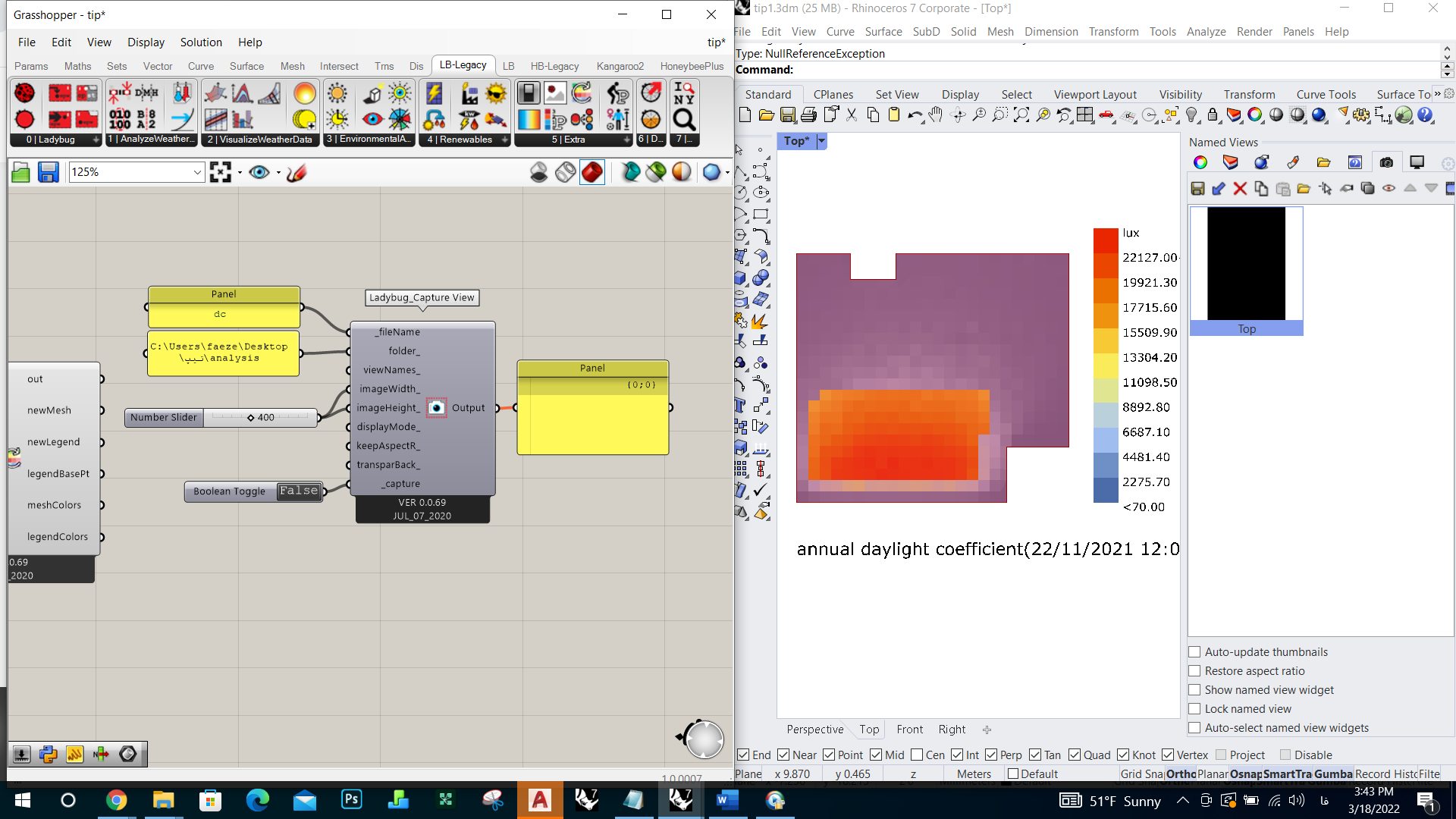This screenshot has height=819, width=1456.
Task: Click the Grasshopper save document icon
Action: (x=49, y=173)
